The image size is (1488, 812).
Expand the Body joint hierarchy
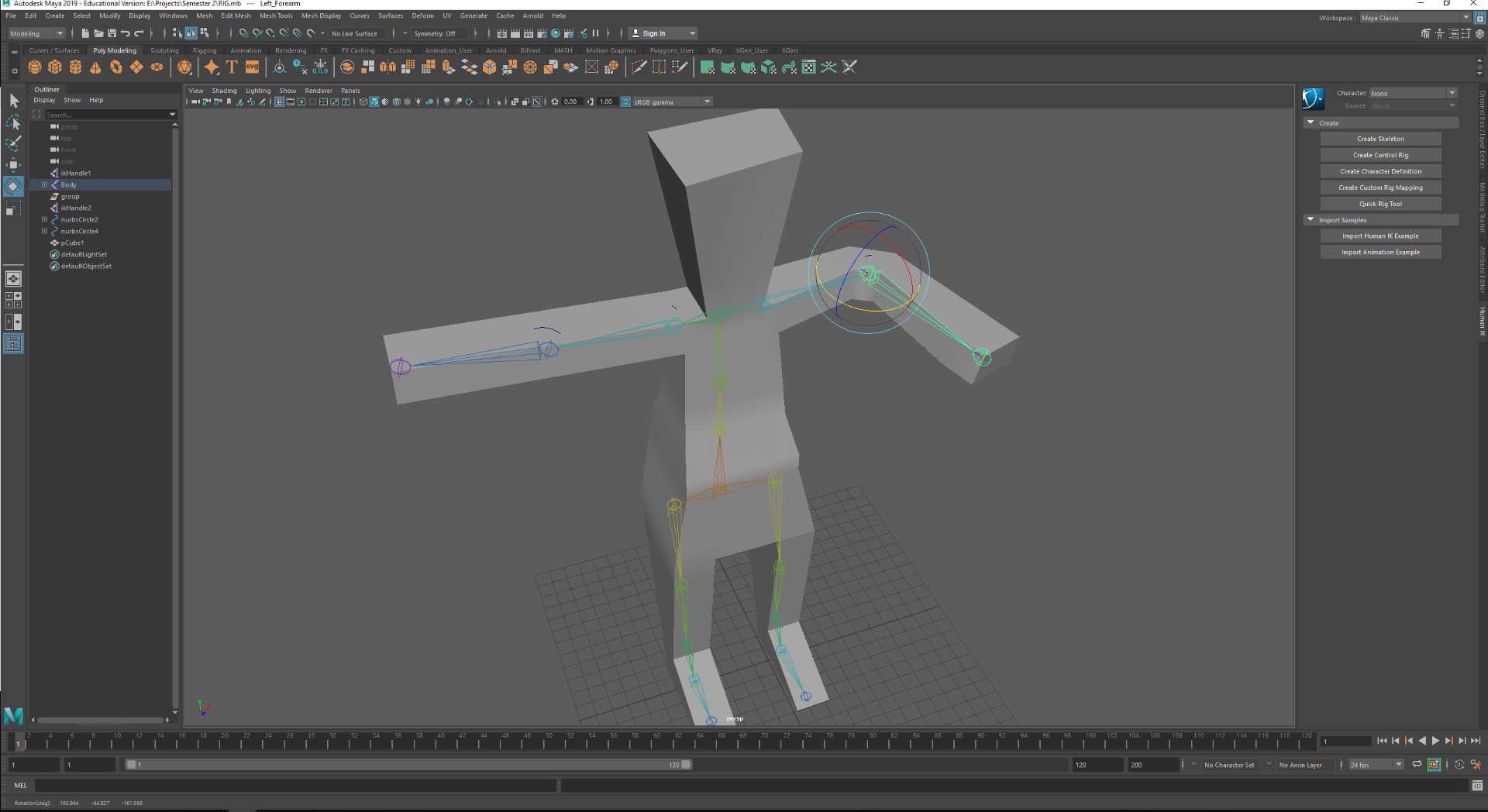[44, 185]
